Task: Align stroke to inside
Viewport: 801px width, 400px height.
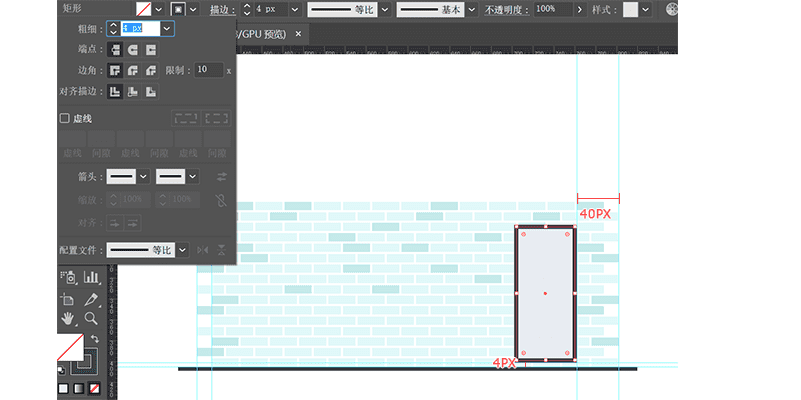Action: point(133,92)
